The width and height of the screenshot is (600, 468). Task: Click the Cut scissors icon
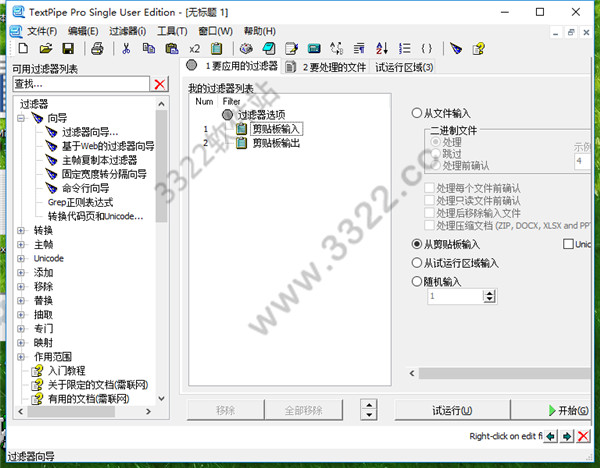click(126, 49)
